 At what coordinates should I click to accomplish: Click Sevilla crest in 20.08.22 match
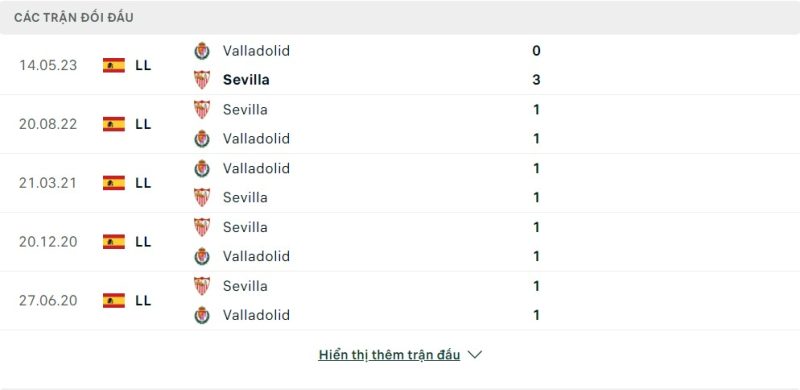coord(202,109)
